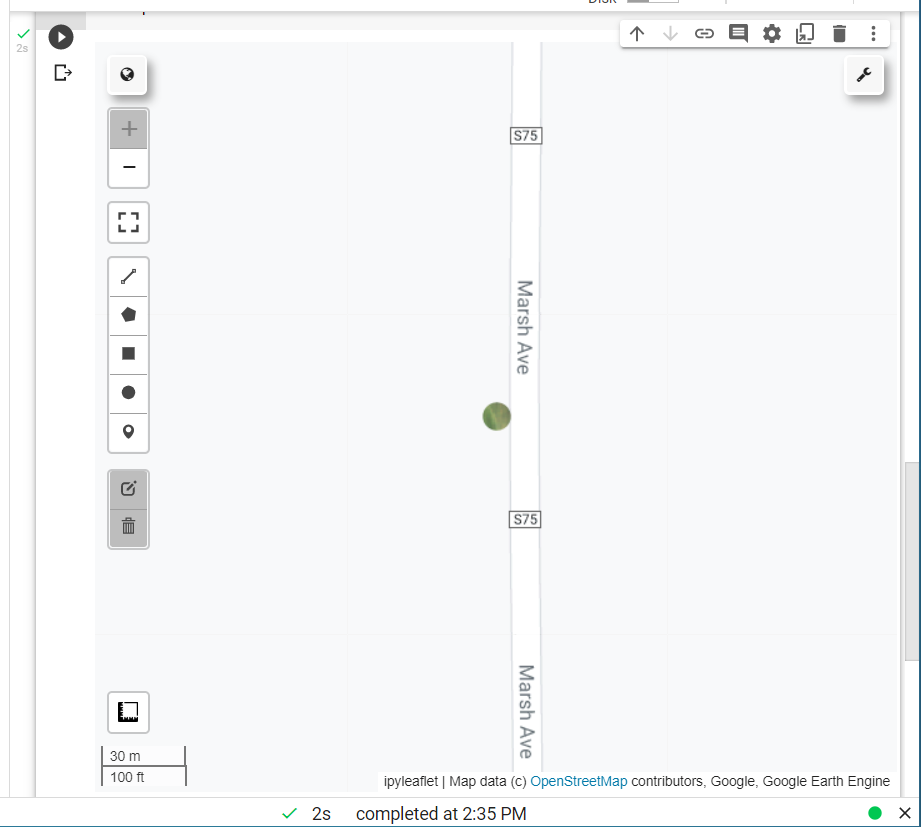Image resolution: width=921 pixels, height=827 pixels.
Task: Click the lower S75 road shield
Action: pos(525,519)
